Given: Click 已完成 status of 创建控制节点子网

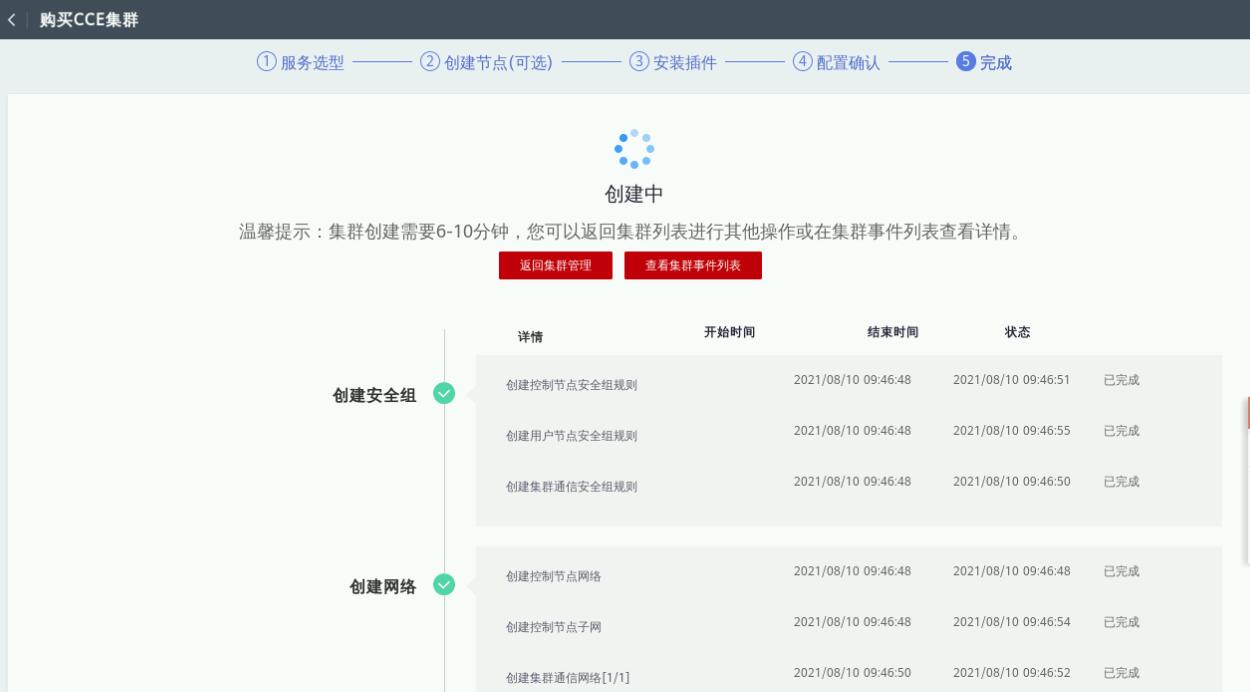Looking at the screenshot, I should (1121, 622).
